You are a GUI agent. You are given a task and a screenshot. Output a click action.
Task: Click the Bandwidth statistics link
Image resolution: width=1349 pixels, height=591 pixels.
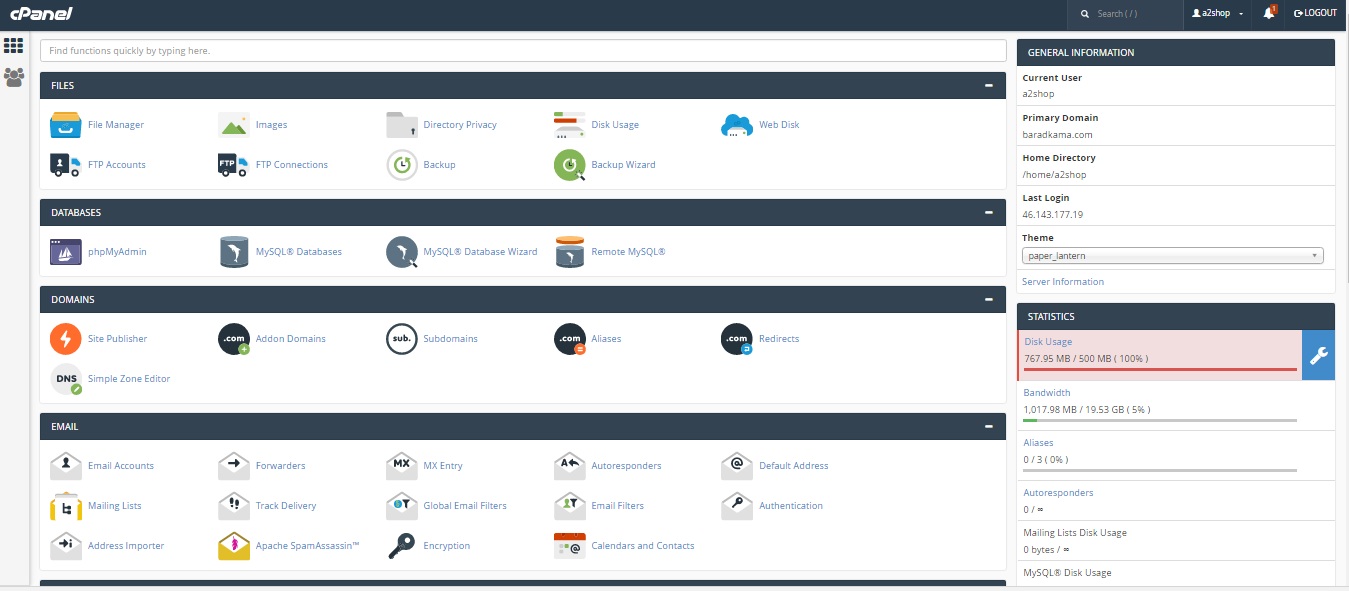tap(1047, 393)
